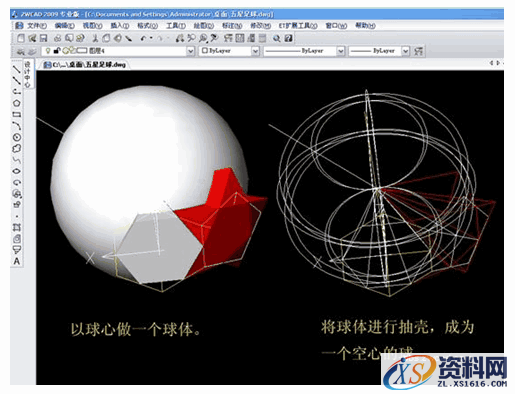Select the Multiline Text A tool
This screenshot has width=515, height=394.
[17, 262]
